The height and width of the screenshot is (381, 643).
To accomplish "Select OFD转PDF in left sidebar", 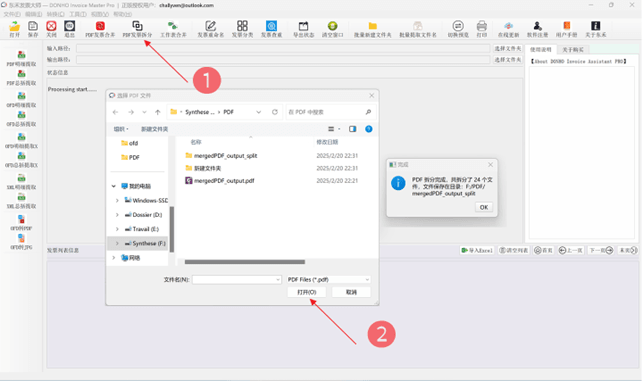I will pyautogui.click(x=21, y=222).
